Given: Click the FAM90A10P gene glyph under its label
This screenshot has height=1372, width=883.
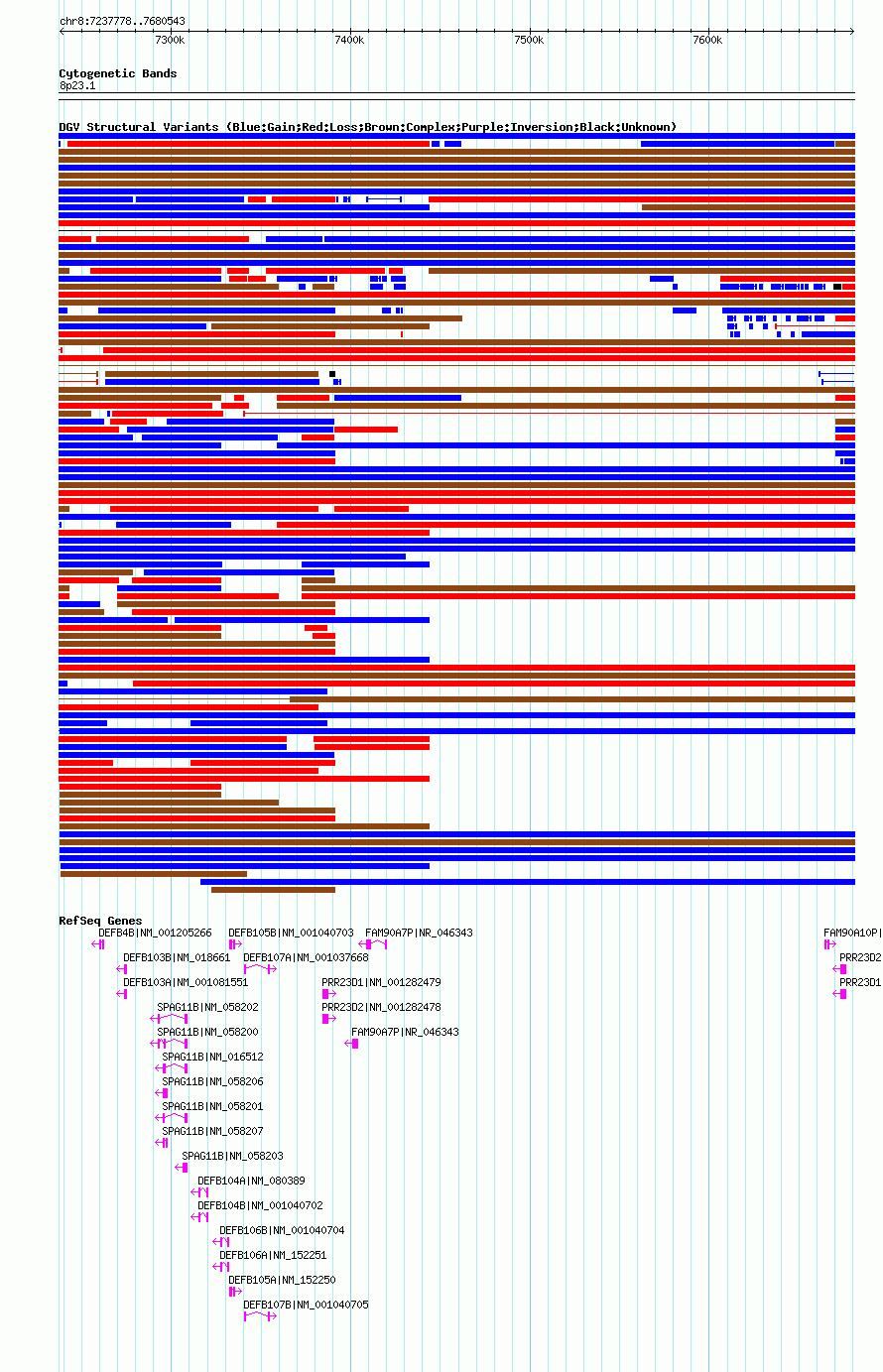Looking at the screenshot, I should pos(829,944).
